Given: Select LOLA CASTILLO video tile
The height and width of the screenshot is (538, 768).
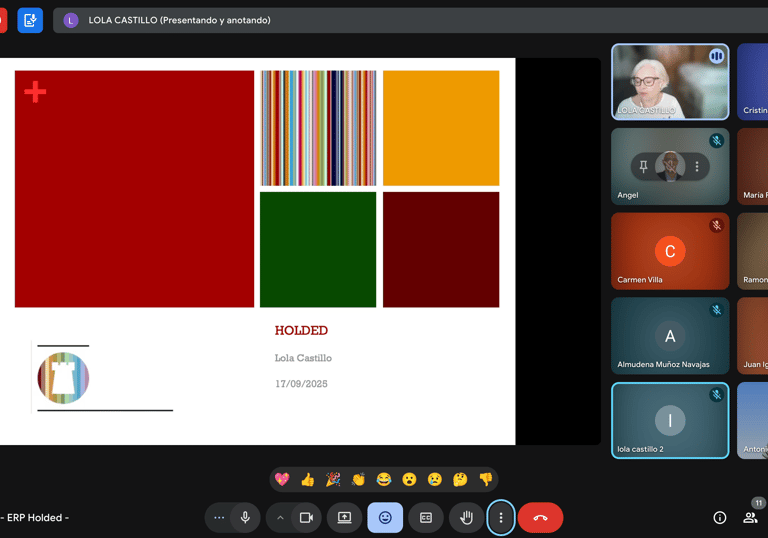Looking at the screenshot, I should (x=670, y=82).
